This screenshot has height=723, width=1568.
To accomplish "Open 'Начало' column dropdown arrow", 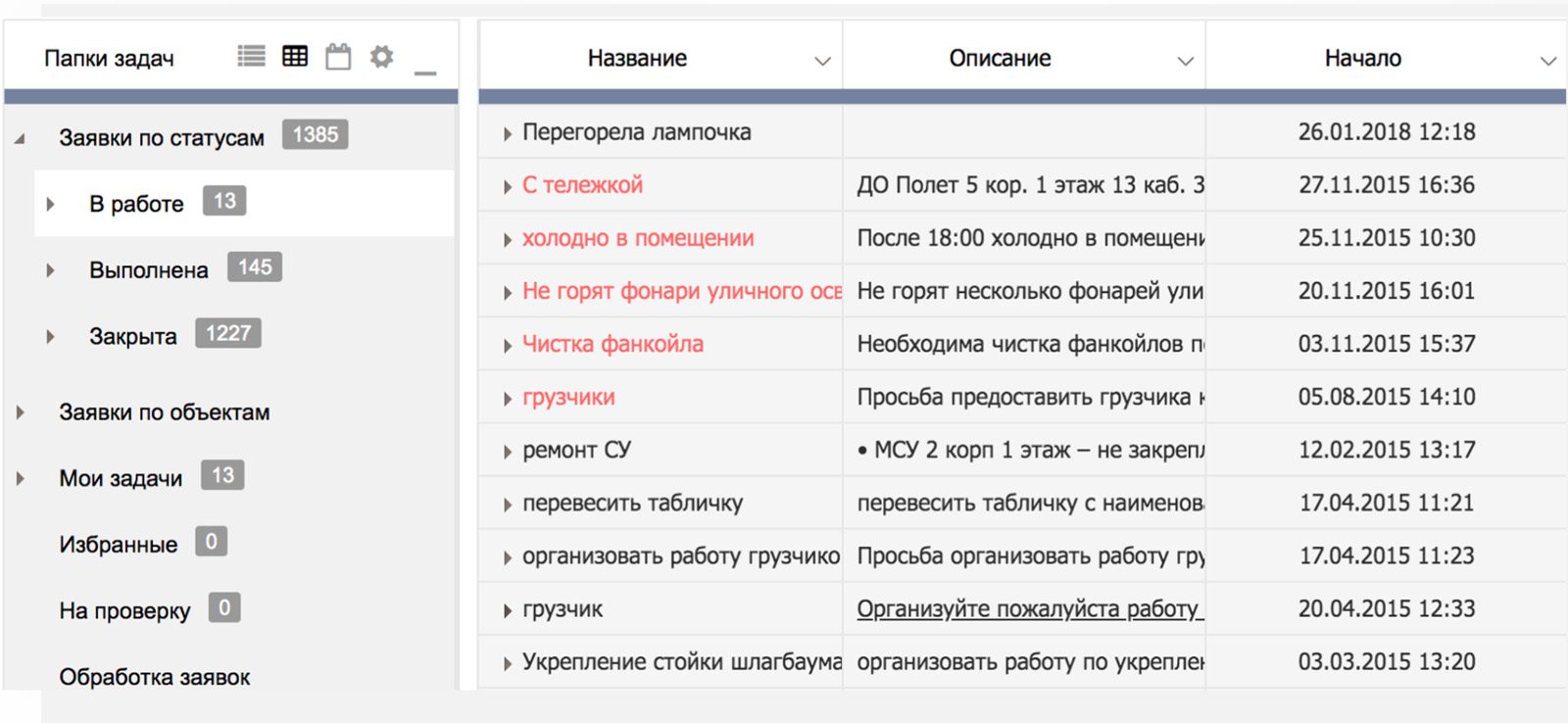I will 1548,61.
